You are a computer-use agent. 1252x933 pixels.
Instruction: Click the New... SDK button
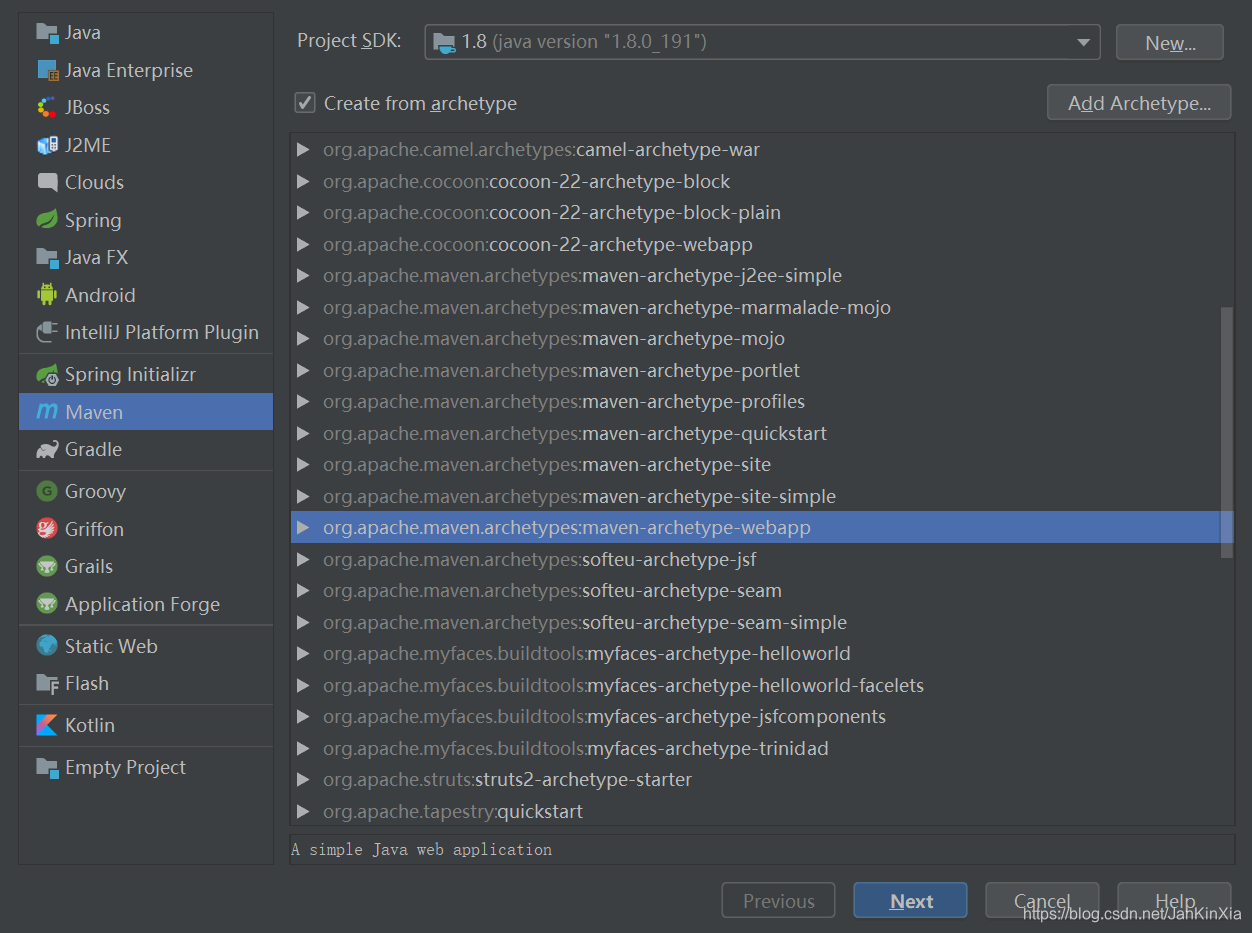[x=1170, y=42]
